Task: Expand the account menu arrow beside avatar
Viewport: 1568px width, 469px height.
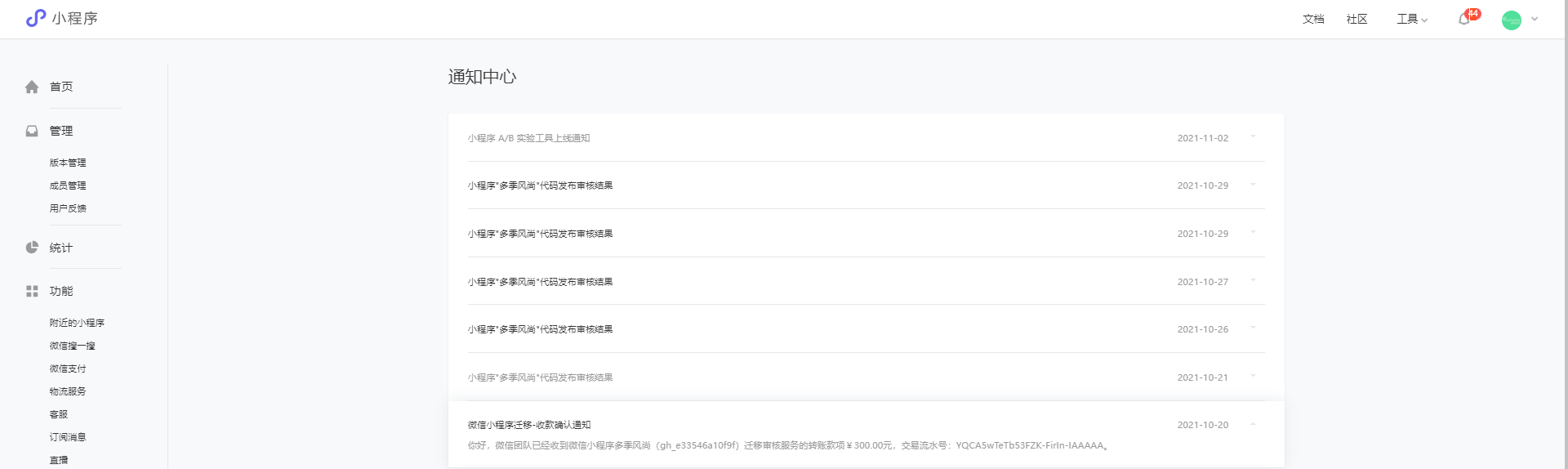Action: click(x=1535, y=19)
